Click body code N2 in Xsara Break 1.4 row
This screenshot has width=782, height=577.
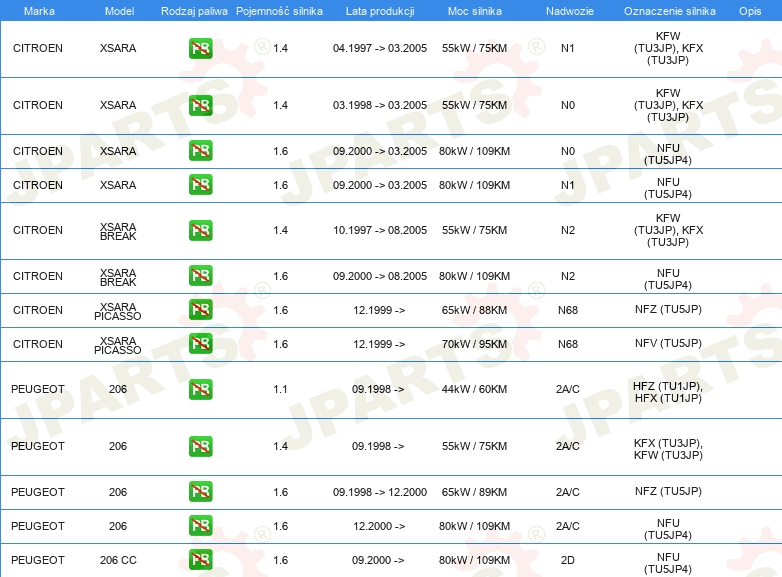click(x=568, y=230)
